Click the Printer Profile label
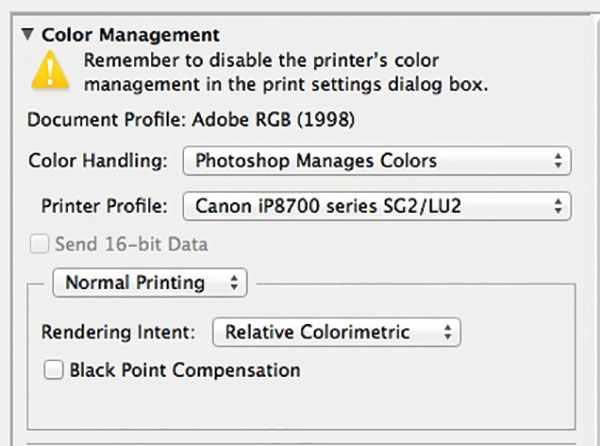Screen dimensions: 600x446 104,206
